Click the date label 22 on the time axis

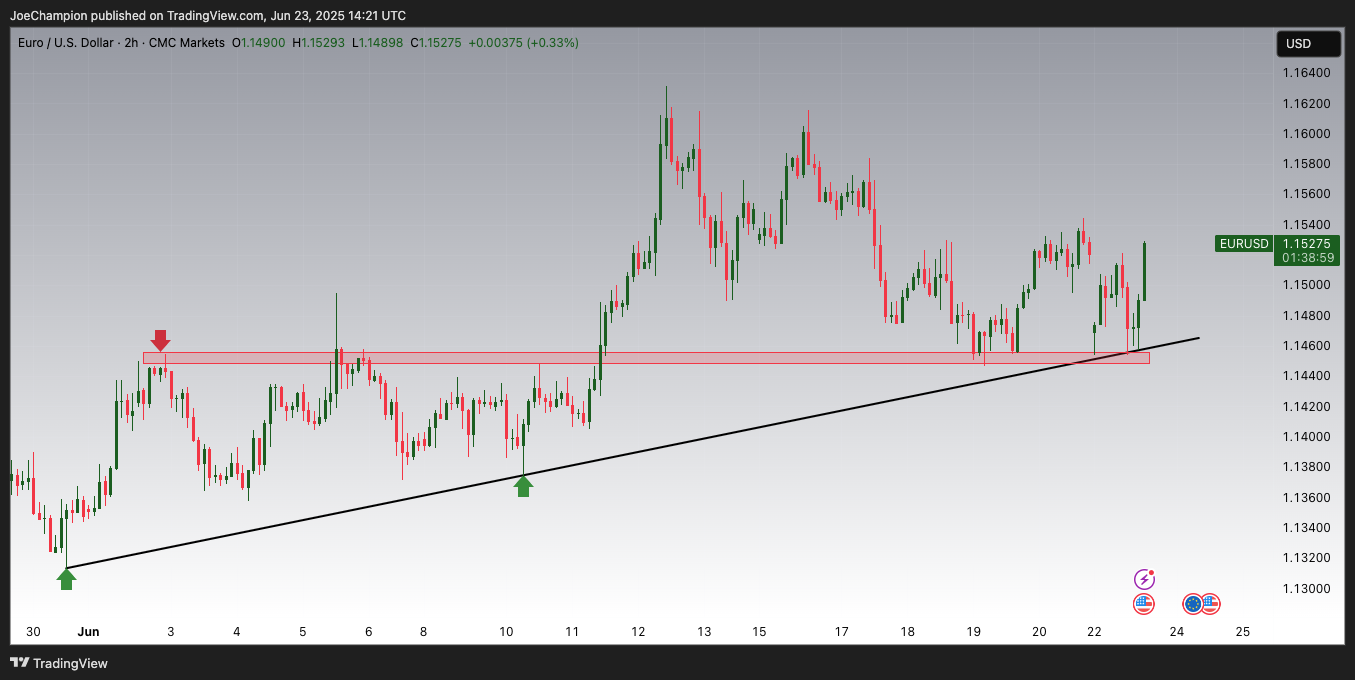pyautogui.click(x=1095, y=632)
